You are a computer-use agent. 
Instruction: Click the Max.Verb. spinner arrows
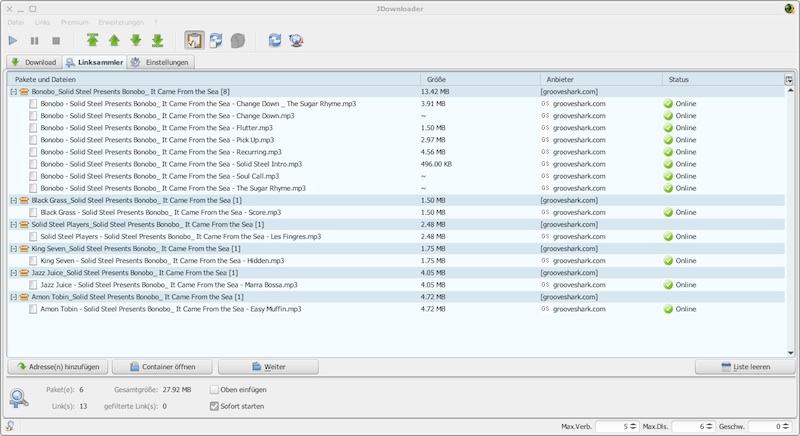point(633,426)
